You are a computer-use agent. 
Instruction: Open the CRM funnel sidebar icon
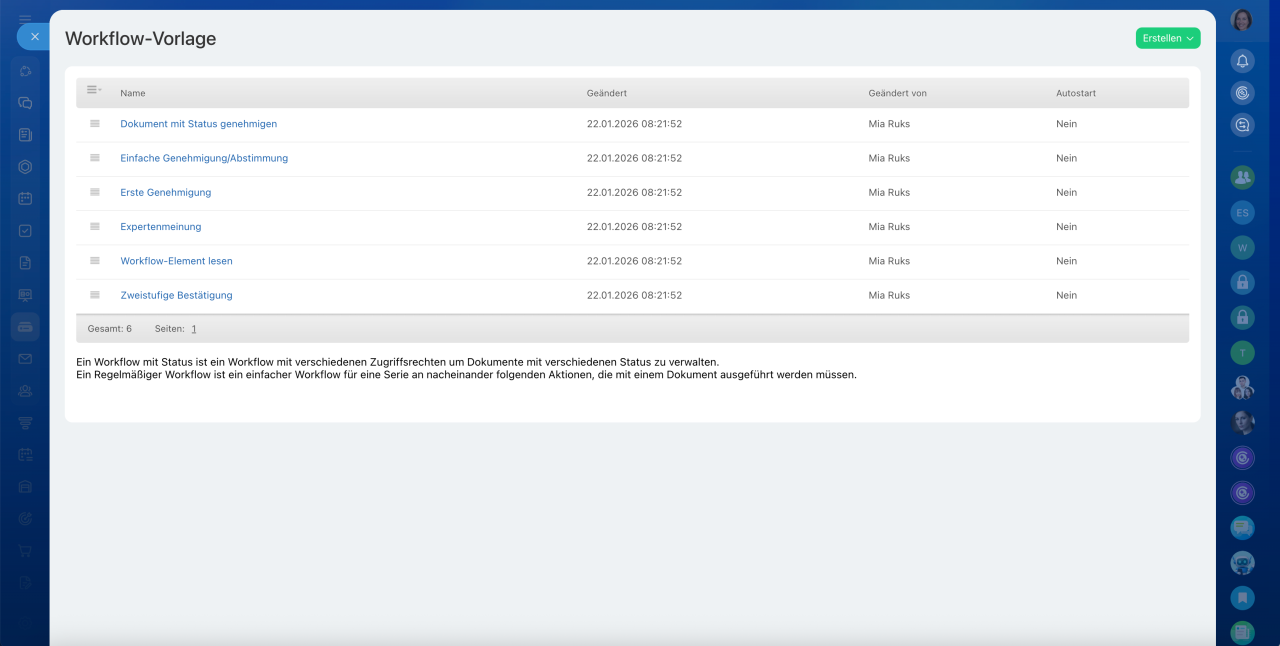pos(25,423)
